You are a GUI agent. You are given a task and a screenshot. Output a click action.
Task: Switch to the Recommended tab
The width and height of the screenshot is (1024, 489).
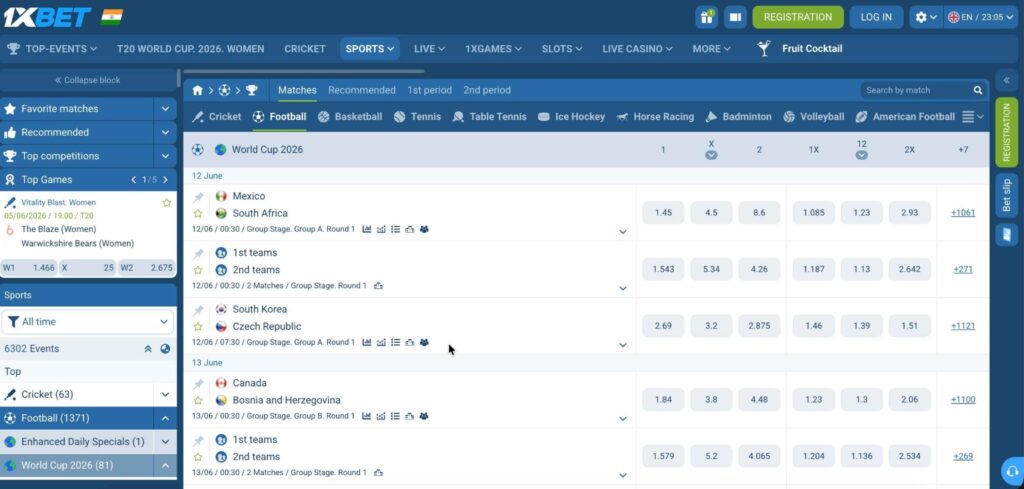[x=362, y=90]
